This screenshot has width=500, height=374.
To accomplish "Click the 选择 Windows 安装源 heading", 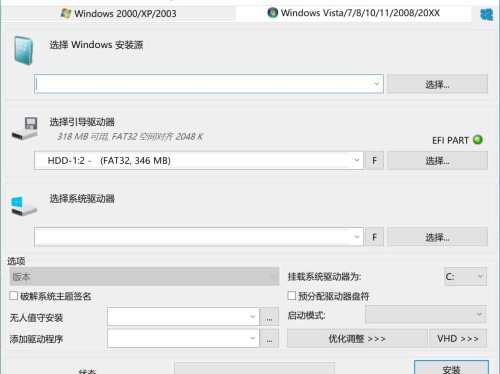I will tap(96, 45).
